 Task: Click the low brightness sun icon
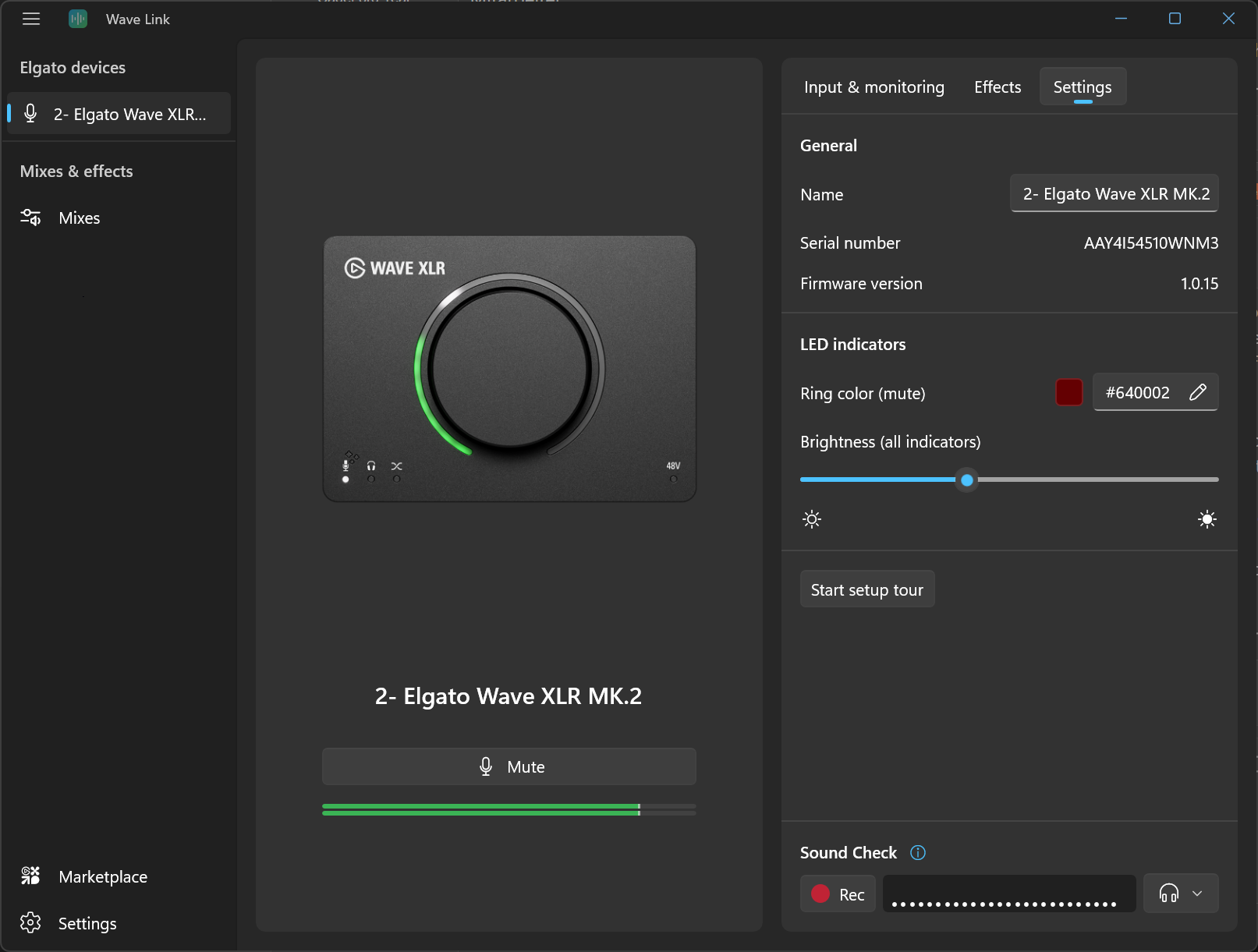(x=812, y=519)
